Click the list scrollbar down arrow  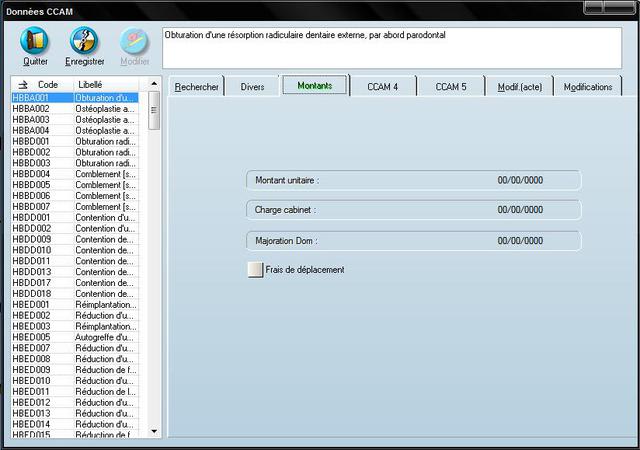[x=154, y=431]
